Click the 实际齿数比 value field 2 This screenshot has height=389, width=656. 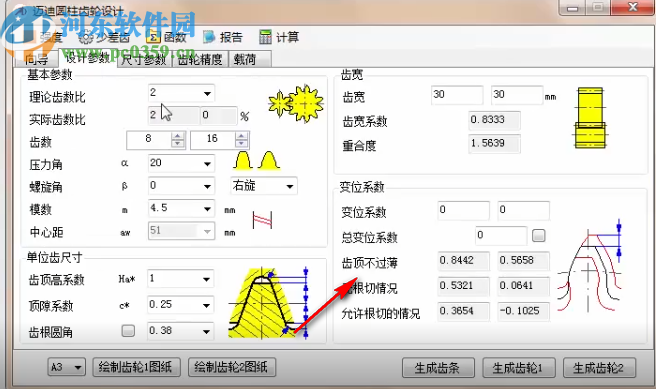point(173,116)
